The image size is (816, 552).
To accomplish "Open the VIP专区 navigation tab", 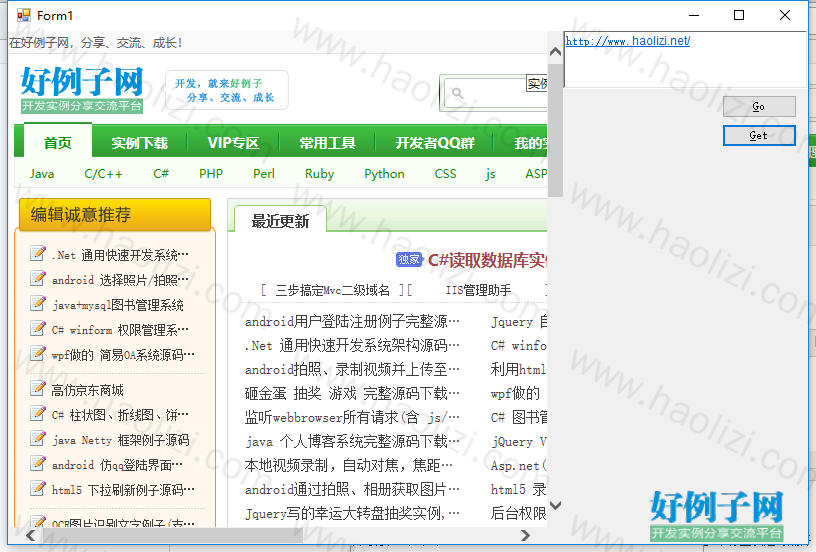I will pos(233,143).
